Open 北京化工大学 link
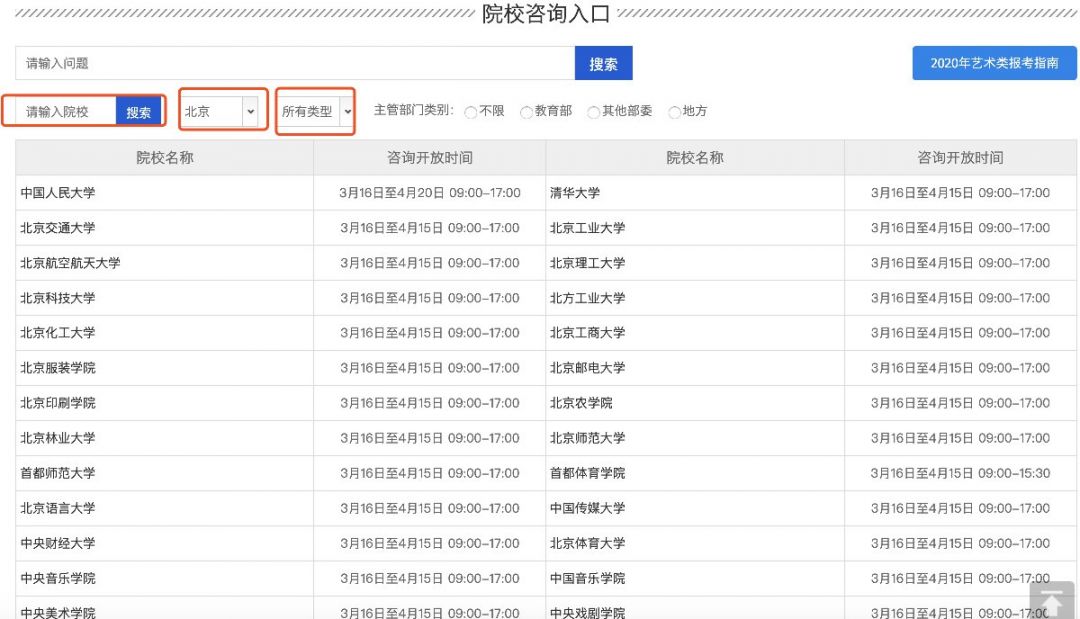The width and height of the screenshot is (1080, 619). [x=58, y=333]
